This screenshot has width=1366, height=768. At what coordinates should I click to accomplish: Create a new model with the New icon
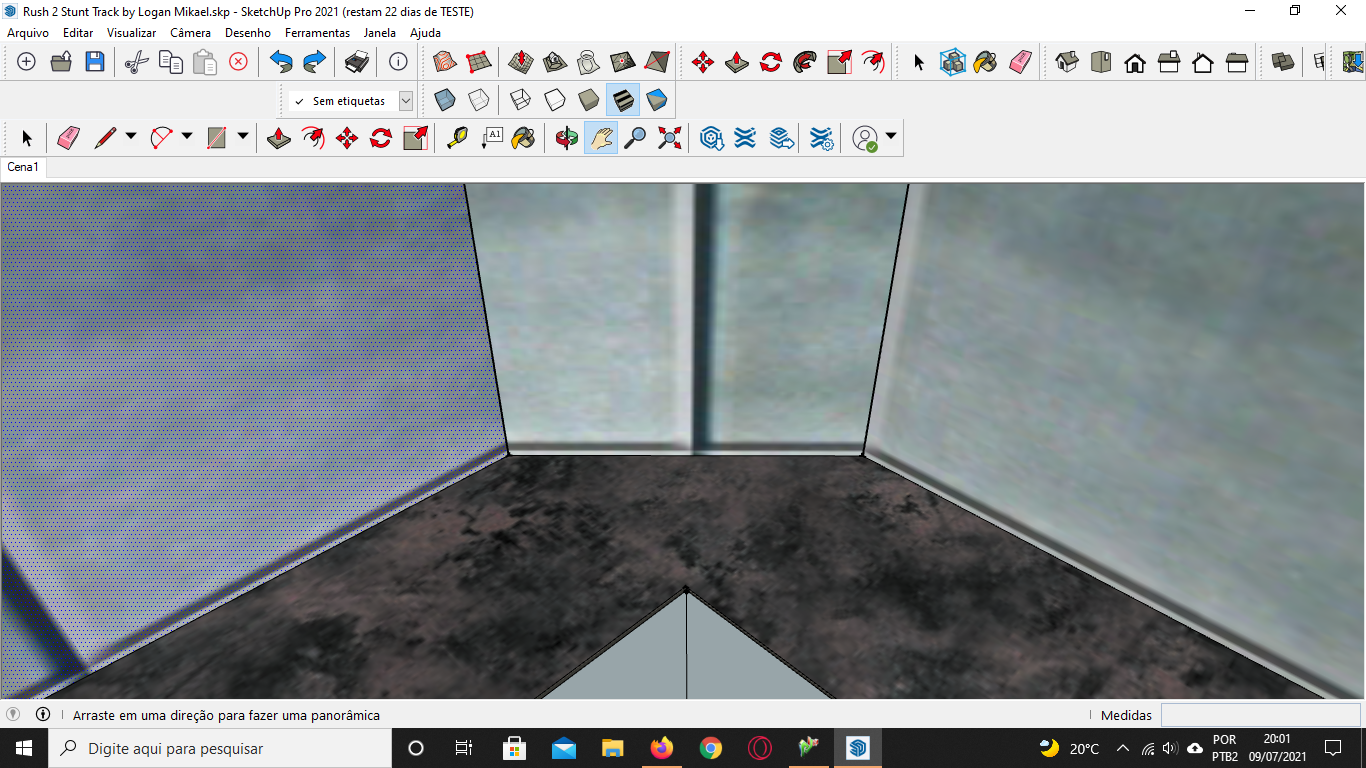point(27,62)
